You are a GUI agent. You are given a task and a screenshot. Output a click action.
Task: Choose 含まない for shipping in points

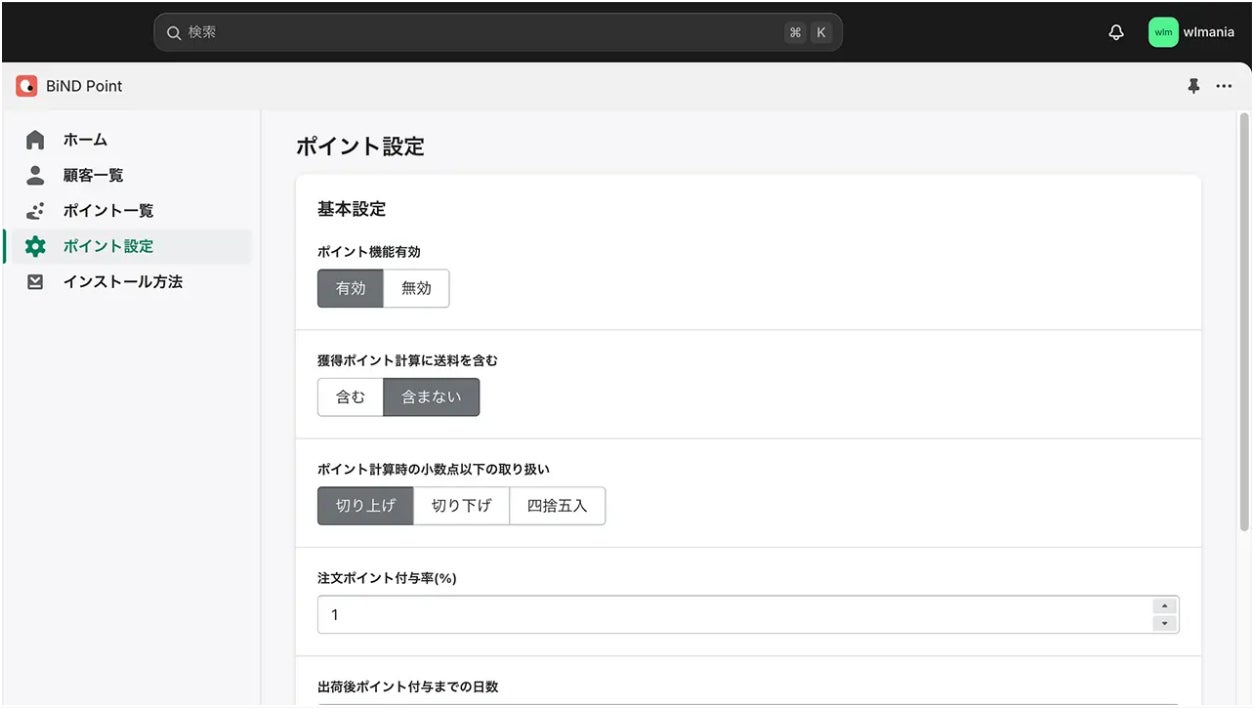pos(432,397)
